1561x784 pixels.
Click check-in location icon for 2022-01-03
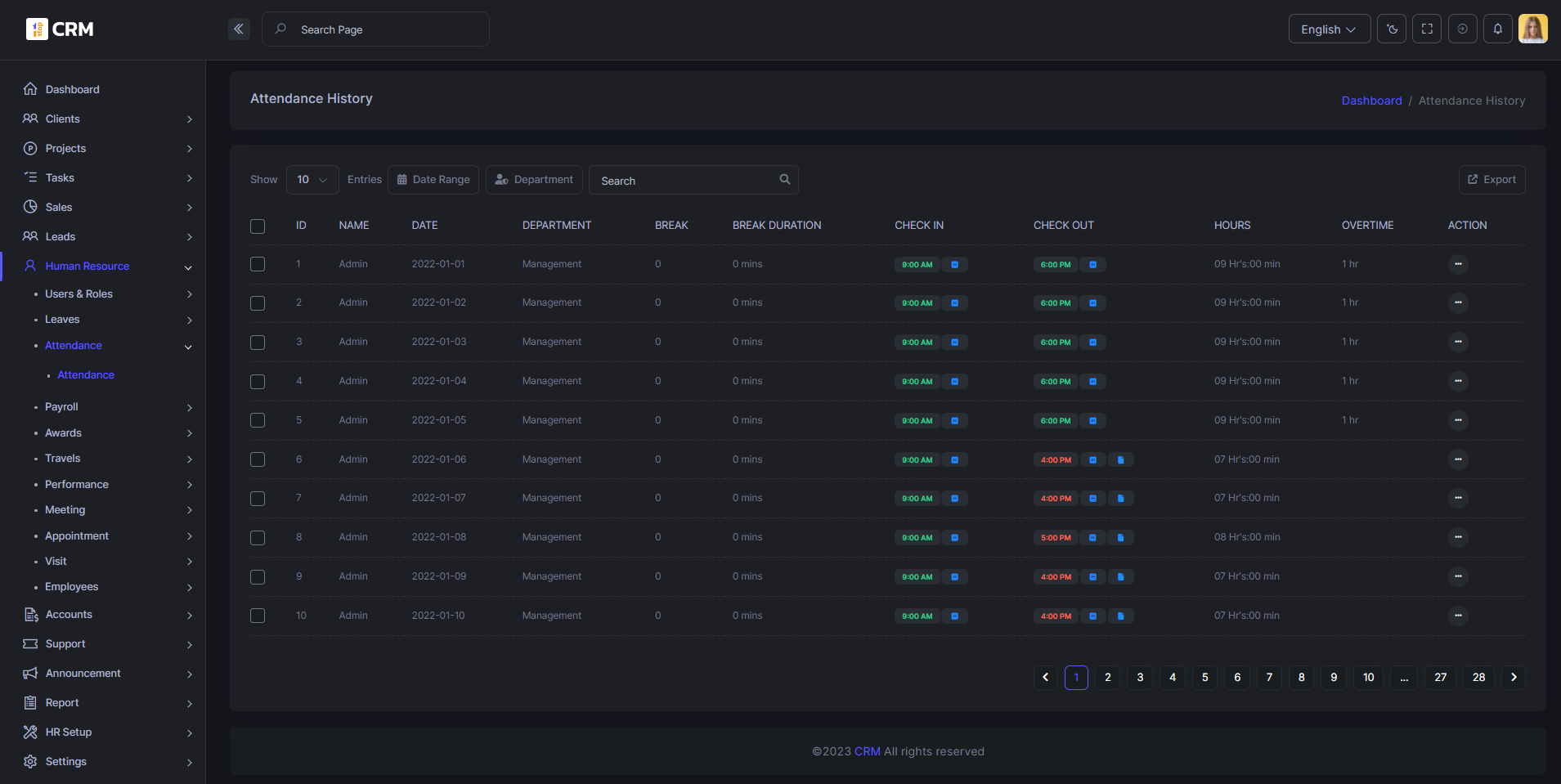tap(954, 343)
